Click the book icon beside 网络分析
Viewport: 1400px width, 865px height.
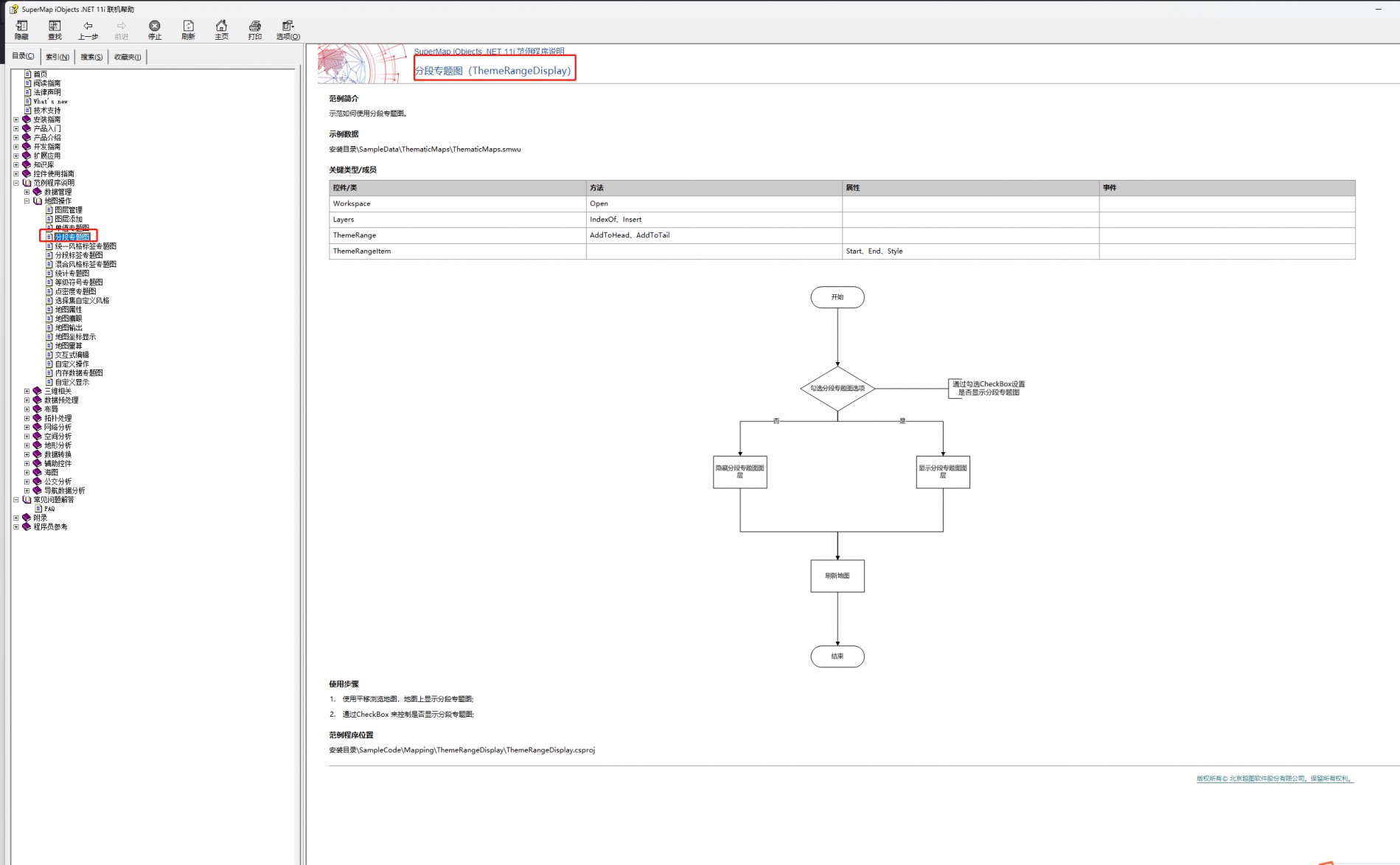tap(38, 427)
